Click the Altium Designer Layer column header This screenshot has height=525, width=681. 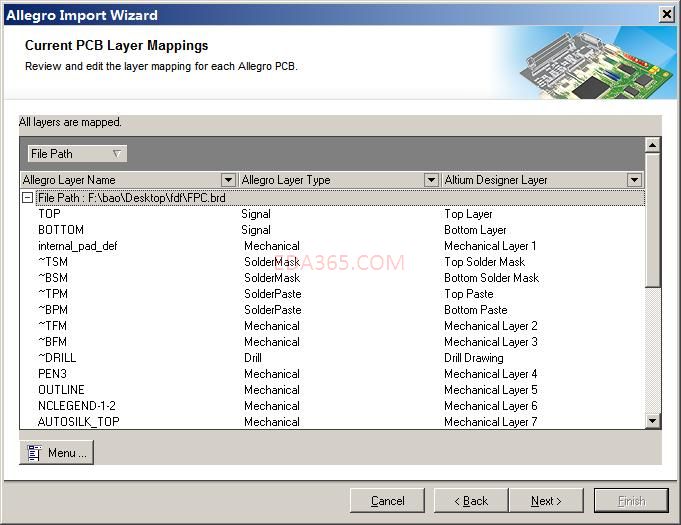[x=542, y=179]
